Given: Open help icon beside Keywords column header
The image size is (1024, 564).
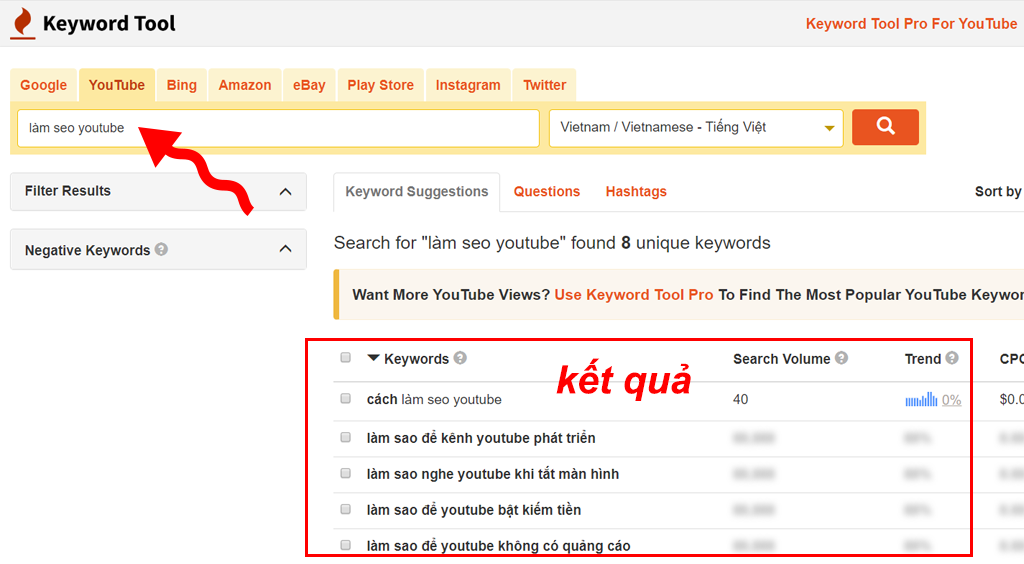Looking at the screenshot, I should pos(460,358).
